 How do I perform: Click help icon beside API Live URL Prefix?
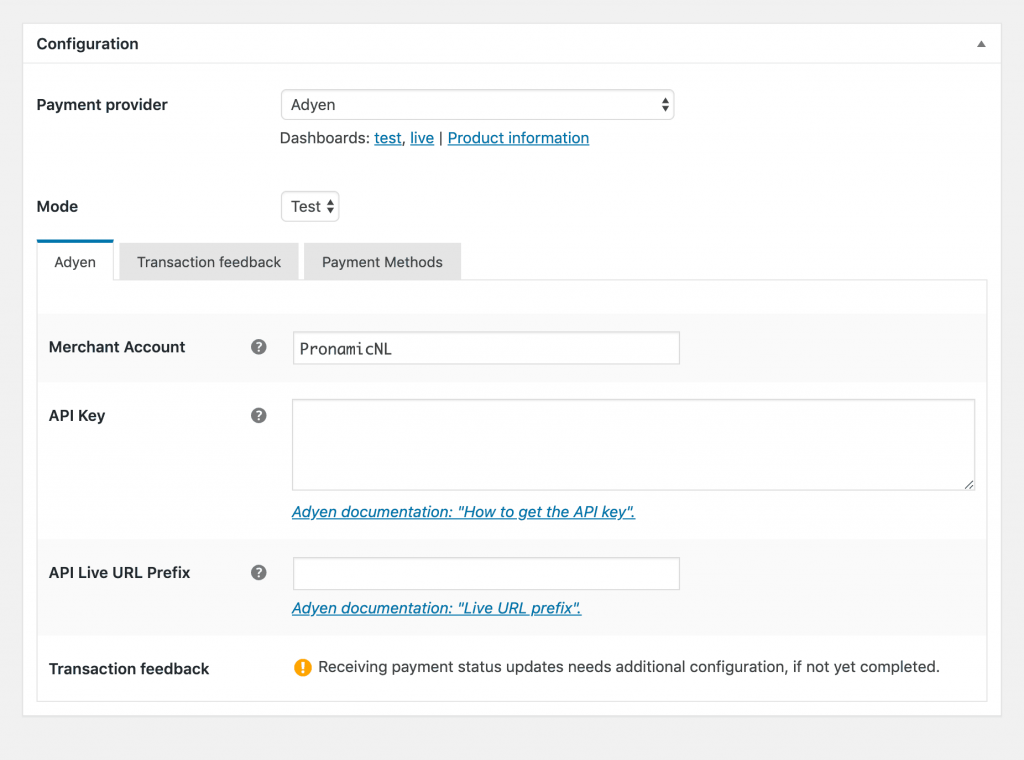click(259, 573)
